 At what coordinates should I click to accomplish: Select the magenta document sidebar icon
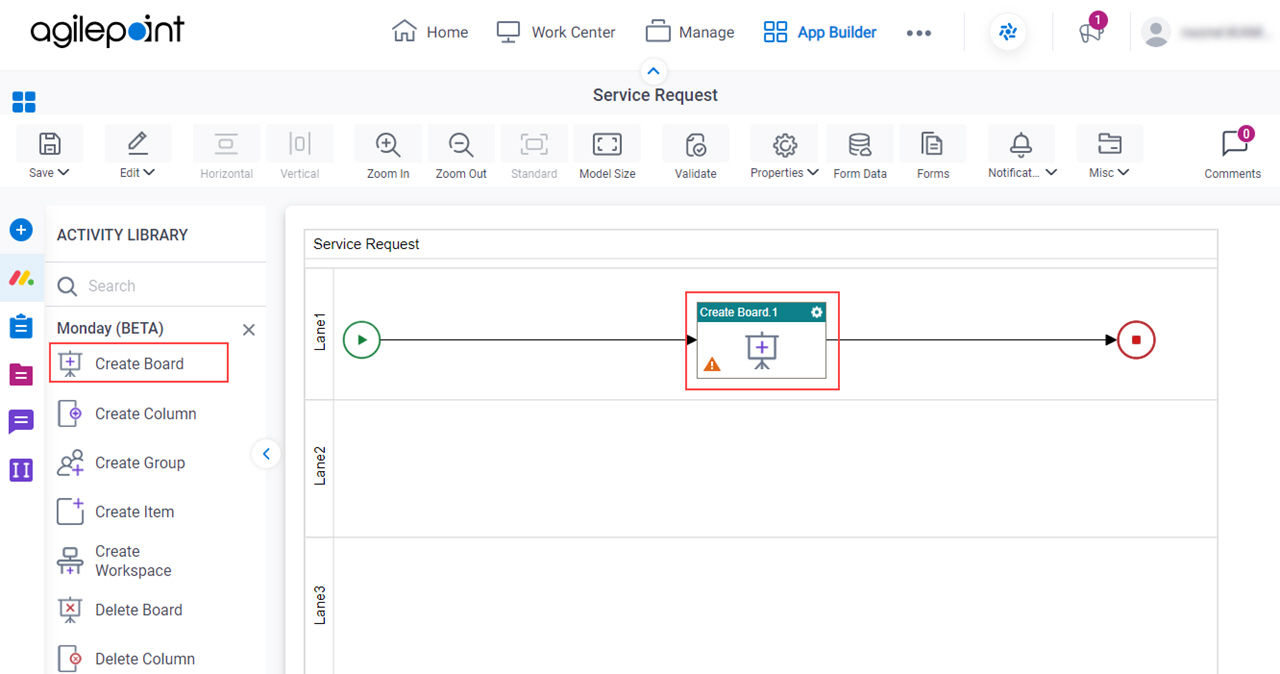click(21, 374)
